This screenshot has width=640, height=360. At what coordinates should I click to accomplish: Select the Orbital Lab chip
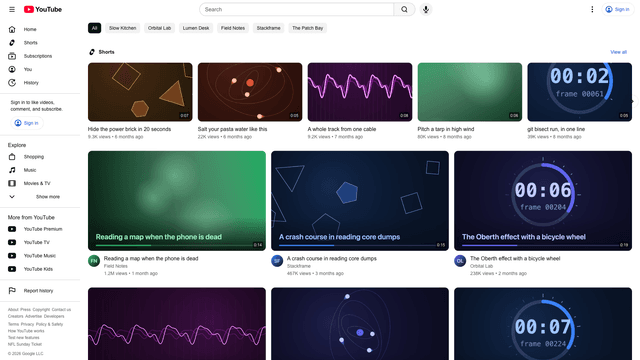(x=159, y=28)
